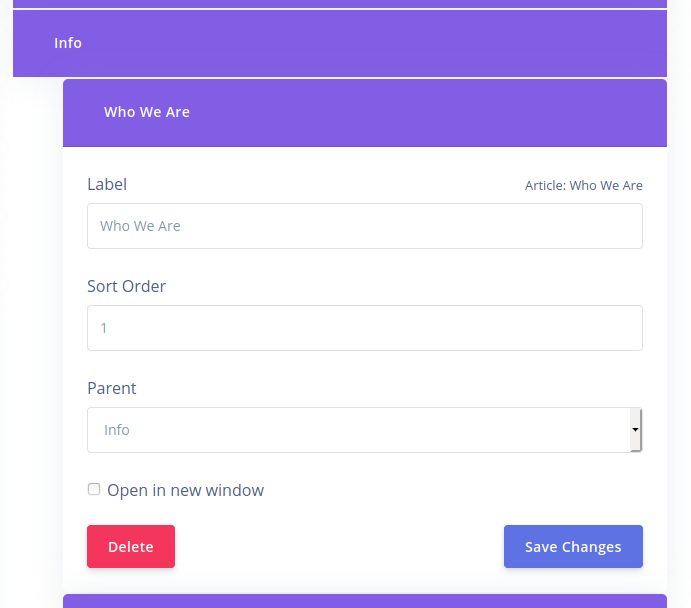Click the purple bar above Info
Image resolution: width=691 pixels, height=608 pixels.
tap(340, 3)
